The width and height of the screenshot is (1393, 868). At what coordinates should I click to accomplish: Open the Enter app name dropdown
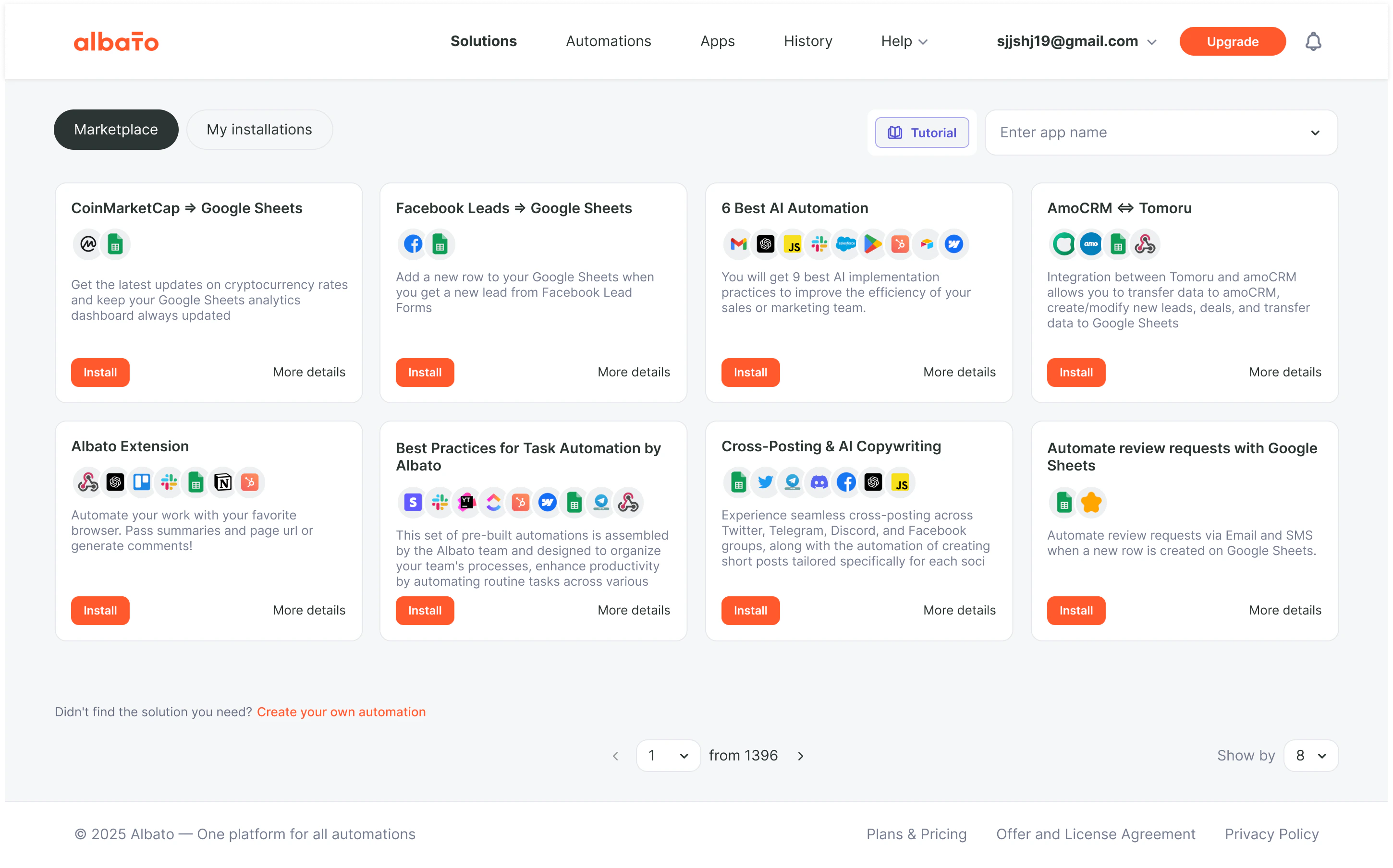pyautogui.click(x=1161, y=133)
